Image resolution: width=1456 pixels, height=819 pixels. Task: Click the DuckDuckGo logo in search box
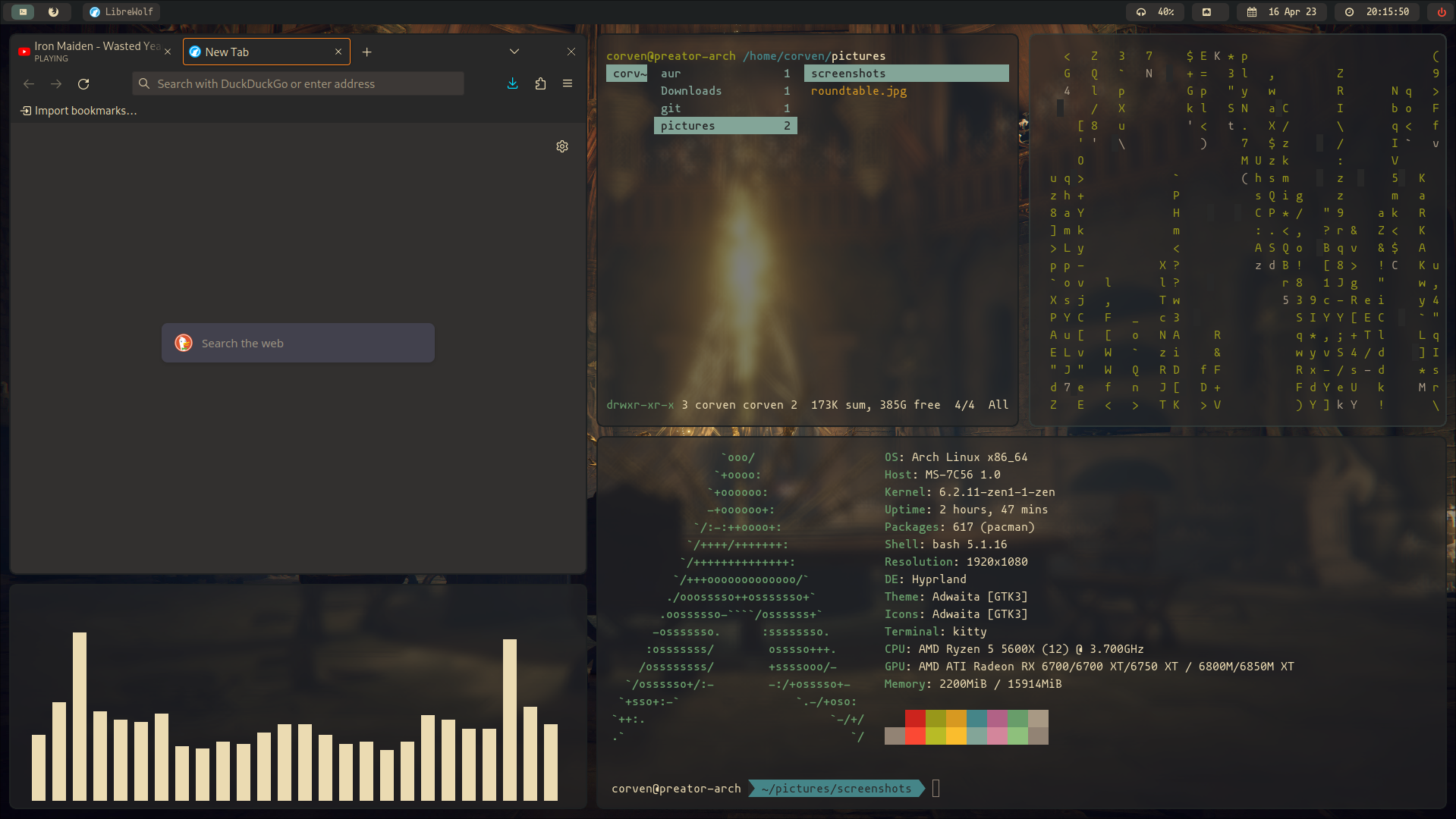click(x=184, y=343)
